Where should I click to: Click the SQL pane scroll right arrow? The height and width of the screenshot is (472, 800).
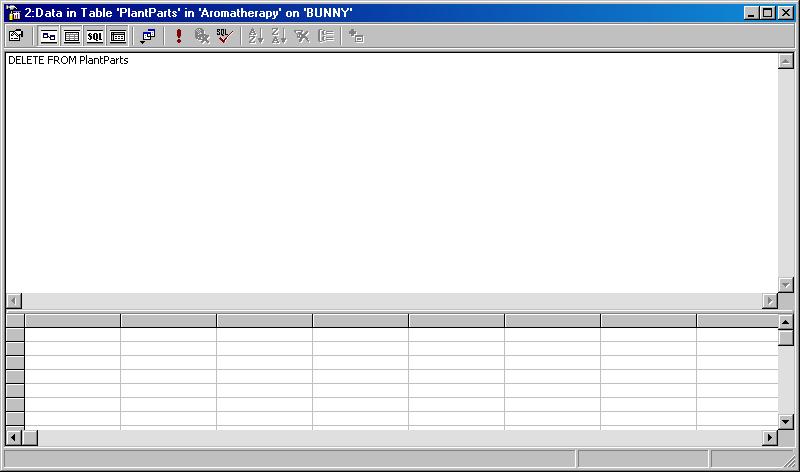[770, 301]
